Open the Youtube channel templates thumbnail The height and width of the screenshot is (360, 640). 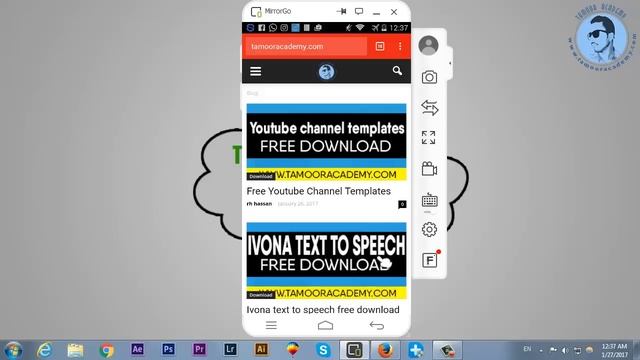(327, 142)
